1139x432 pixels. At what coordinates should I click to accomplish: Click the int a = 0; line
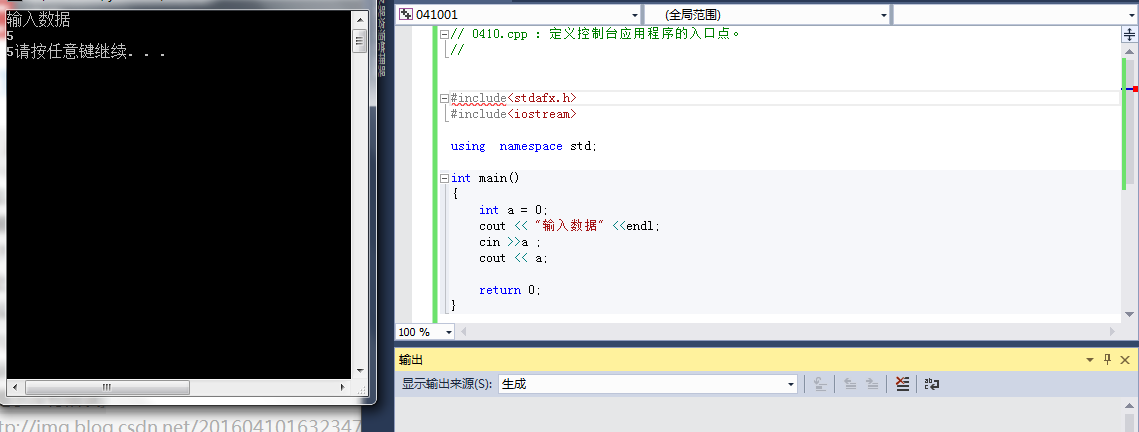point(513,210)
